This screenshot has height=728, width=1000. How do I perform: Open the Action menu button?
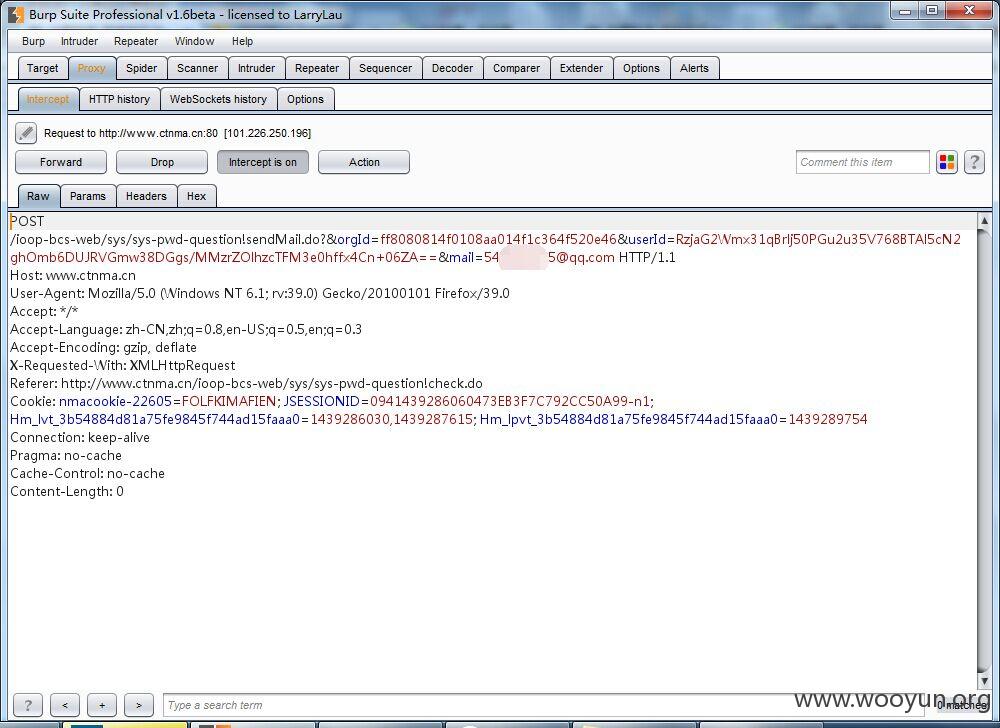364,162
